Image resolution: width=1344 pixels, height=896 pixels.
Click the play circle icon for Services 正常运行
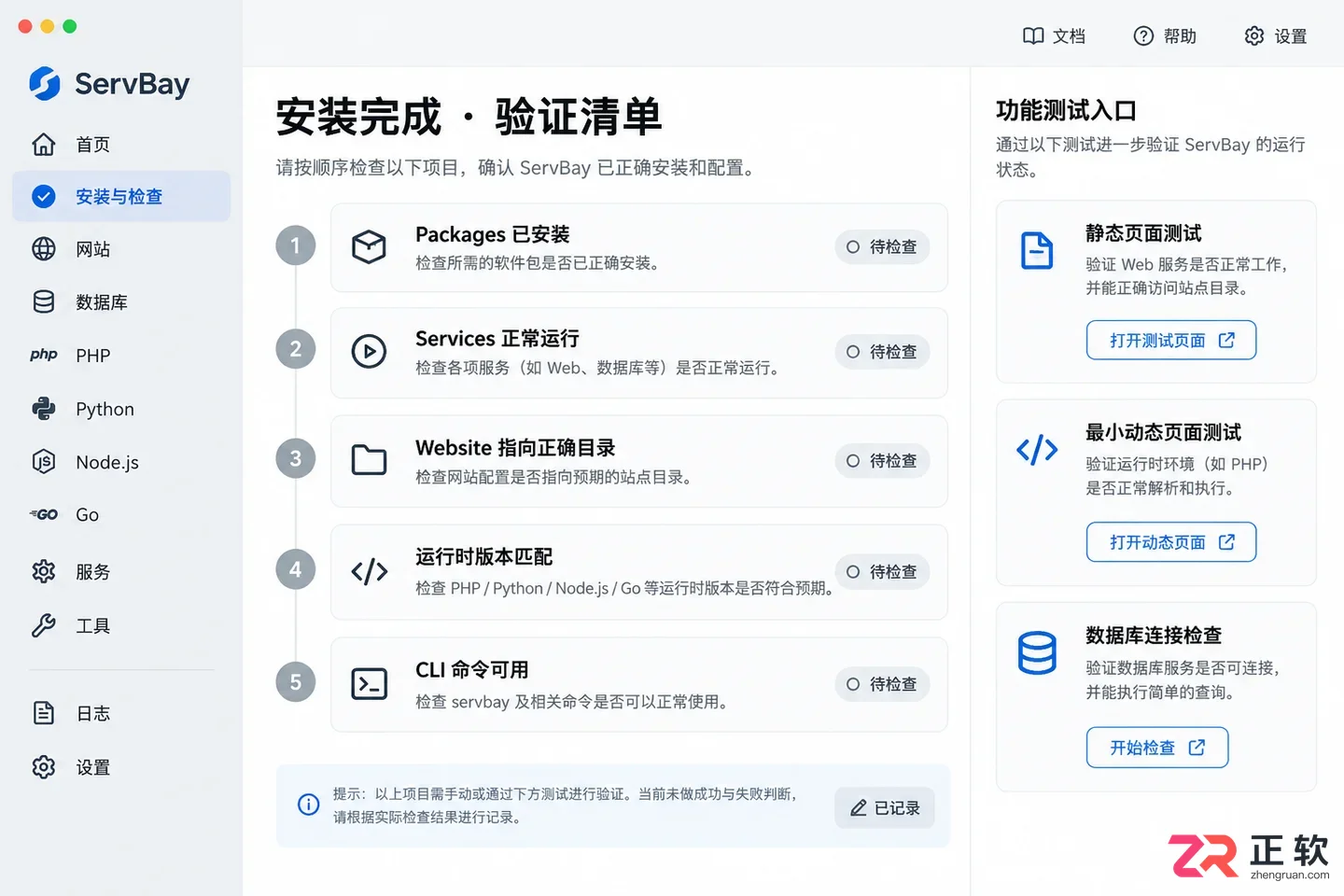[x=369, y=351]
